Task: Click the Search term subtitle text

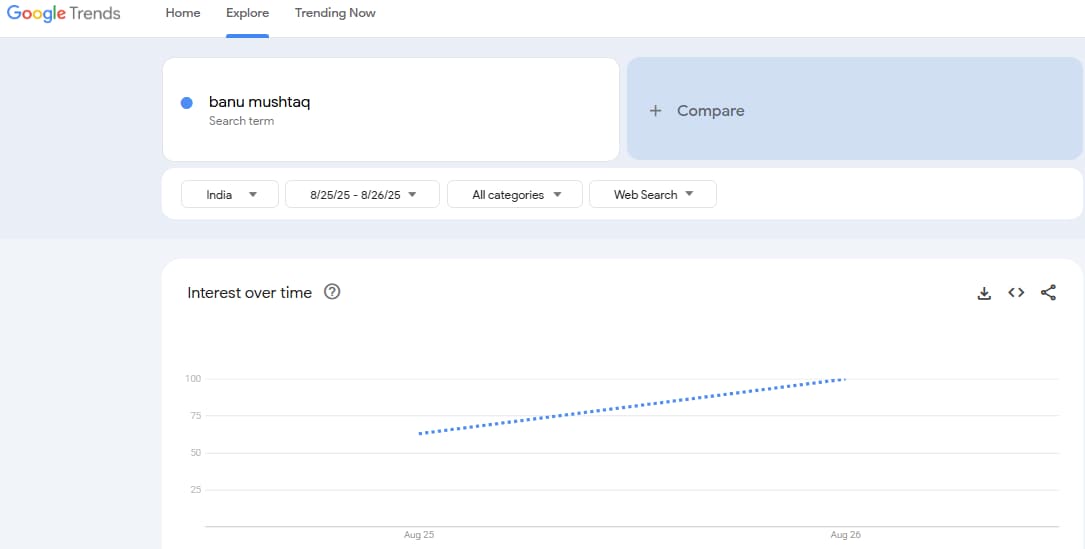Action: [x=241, y=121]
